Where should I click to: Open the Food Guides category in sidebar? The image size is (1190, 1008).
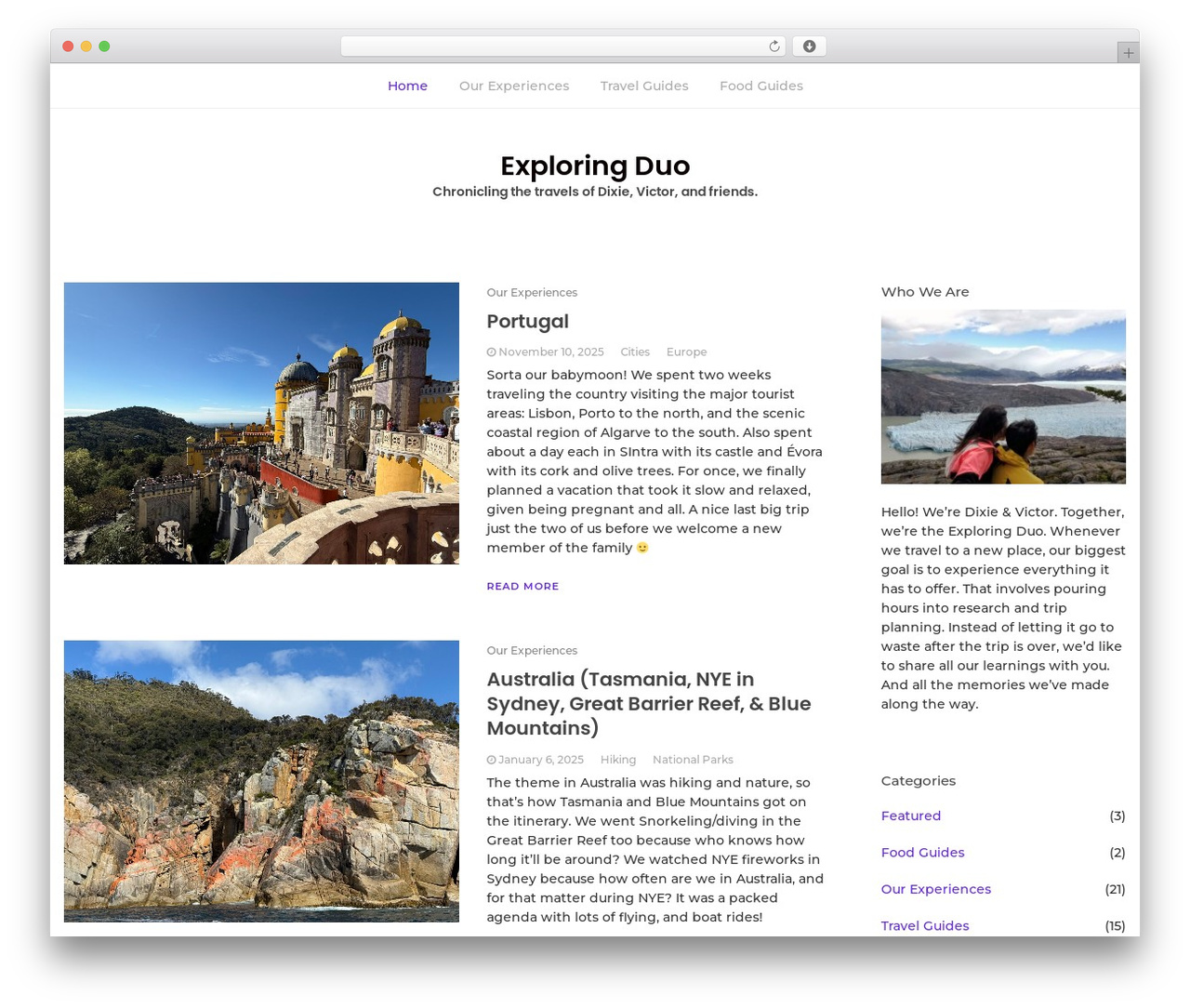pos(922,852)
